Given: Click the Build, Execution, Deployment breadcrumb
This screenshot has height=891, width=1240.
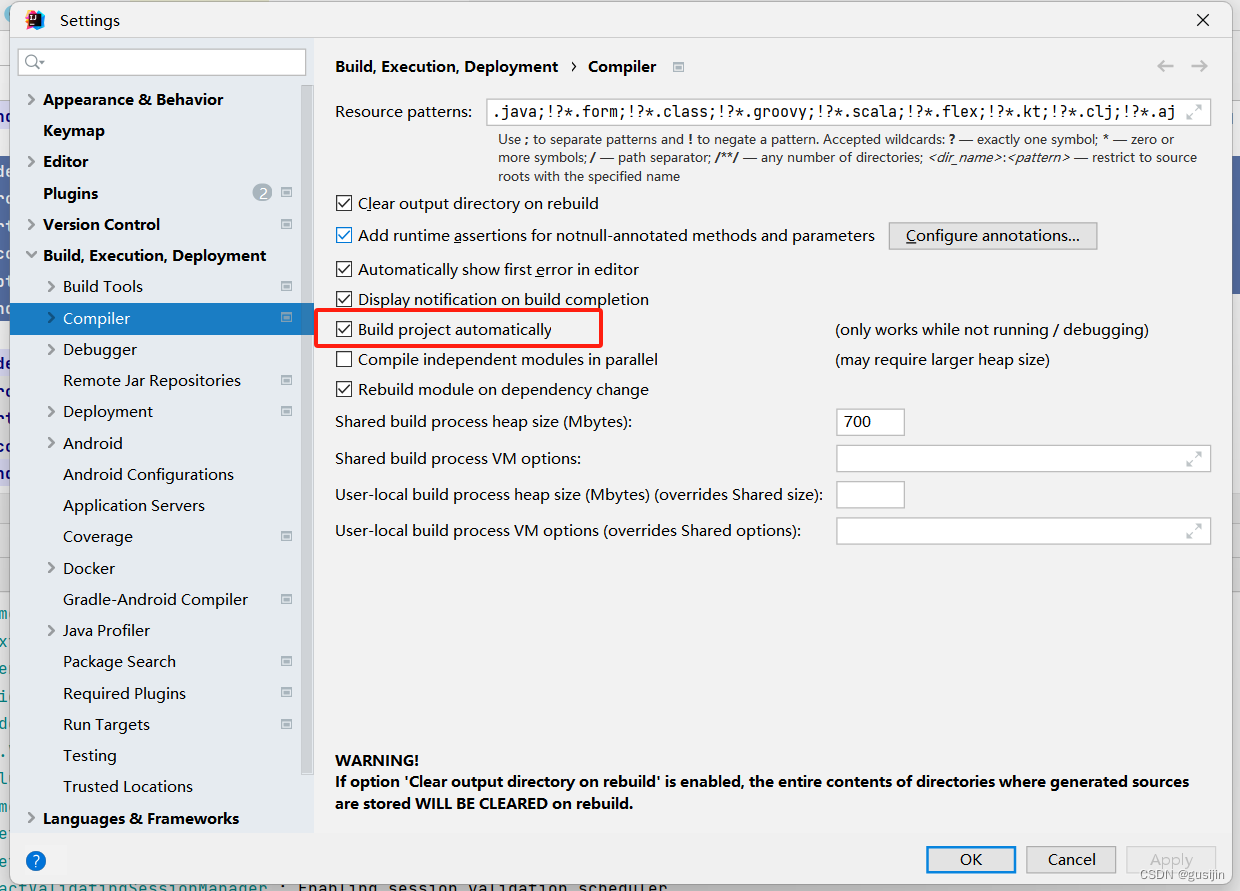Looking at the screenshot, I should coord(447,66).
